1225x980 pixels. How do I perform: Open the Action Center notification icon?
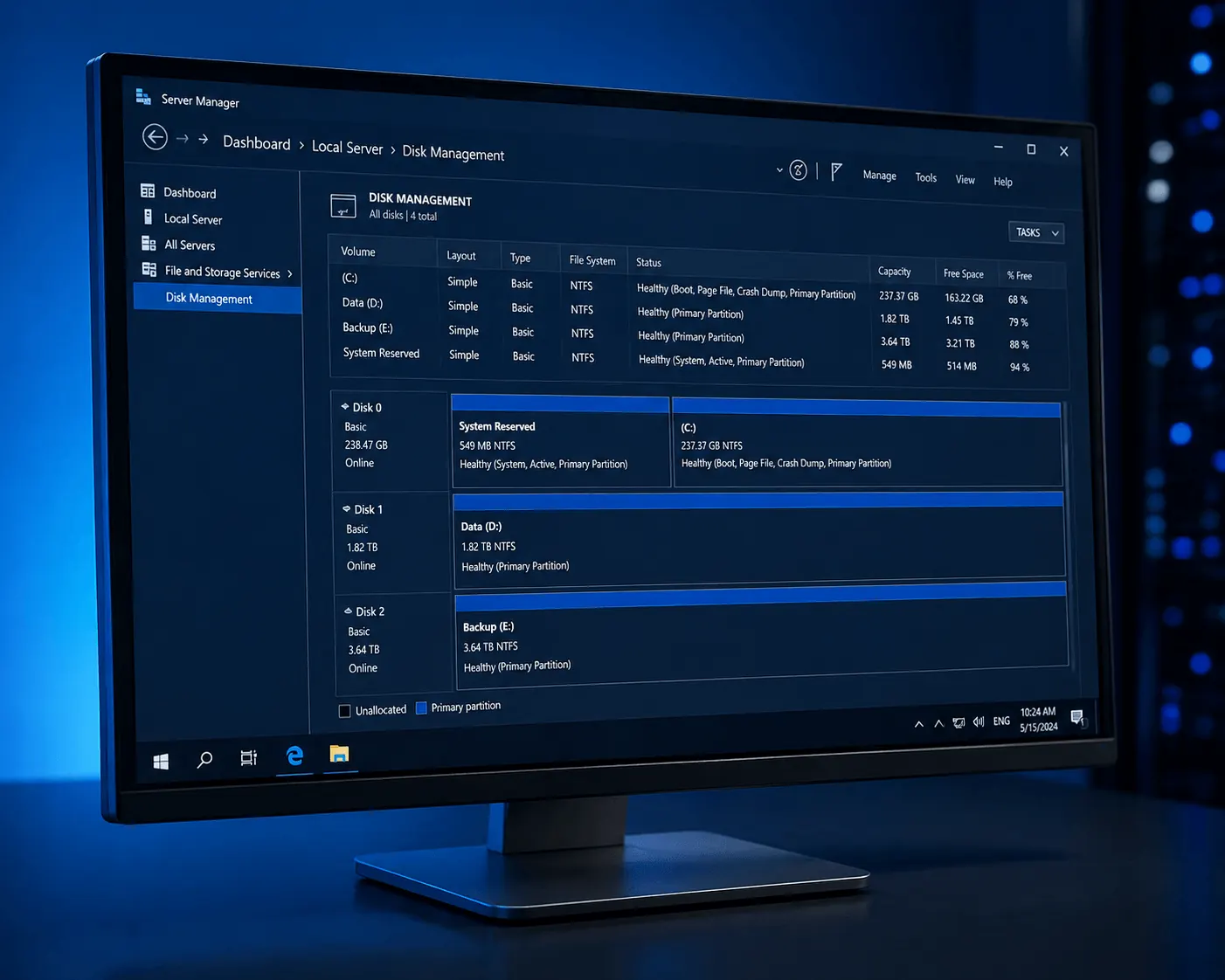[x=1077, y=718]
